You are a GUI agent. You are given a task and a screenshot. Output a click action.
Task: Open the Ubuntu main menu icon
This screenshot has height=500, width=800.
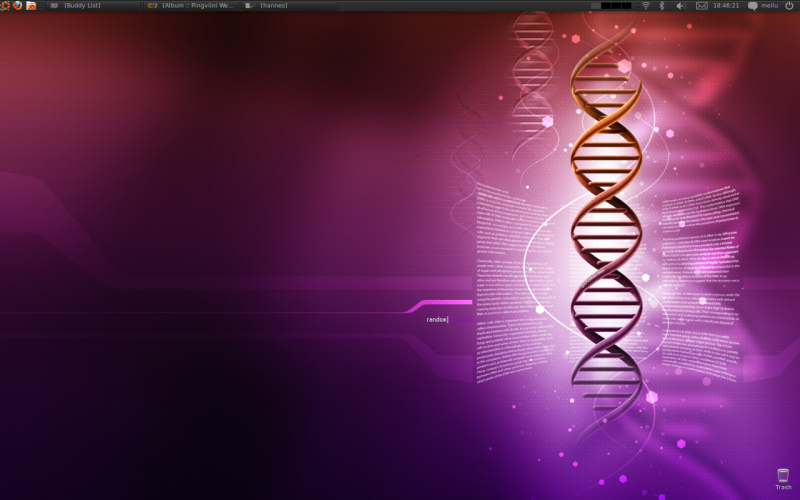(x=5, y=6)
